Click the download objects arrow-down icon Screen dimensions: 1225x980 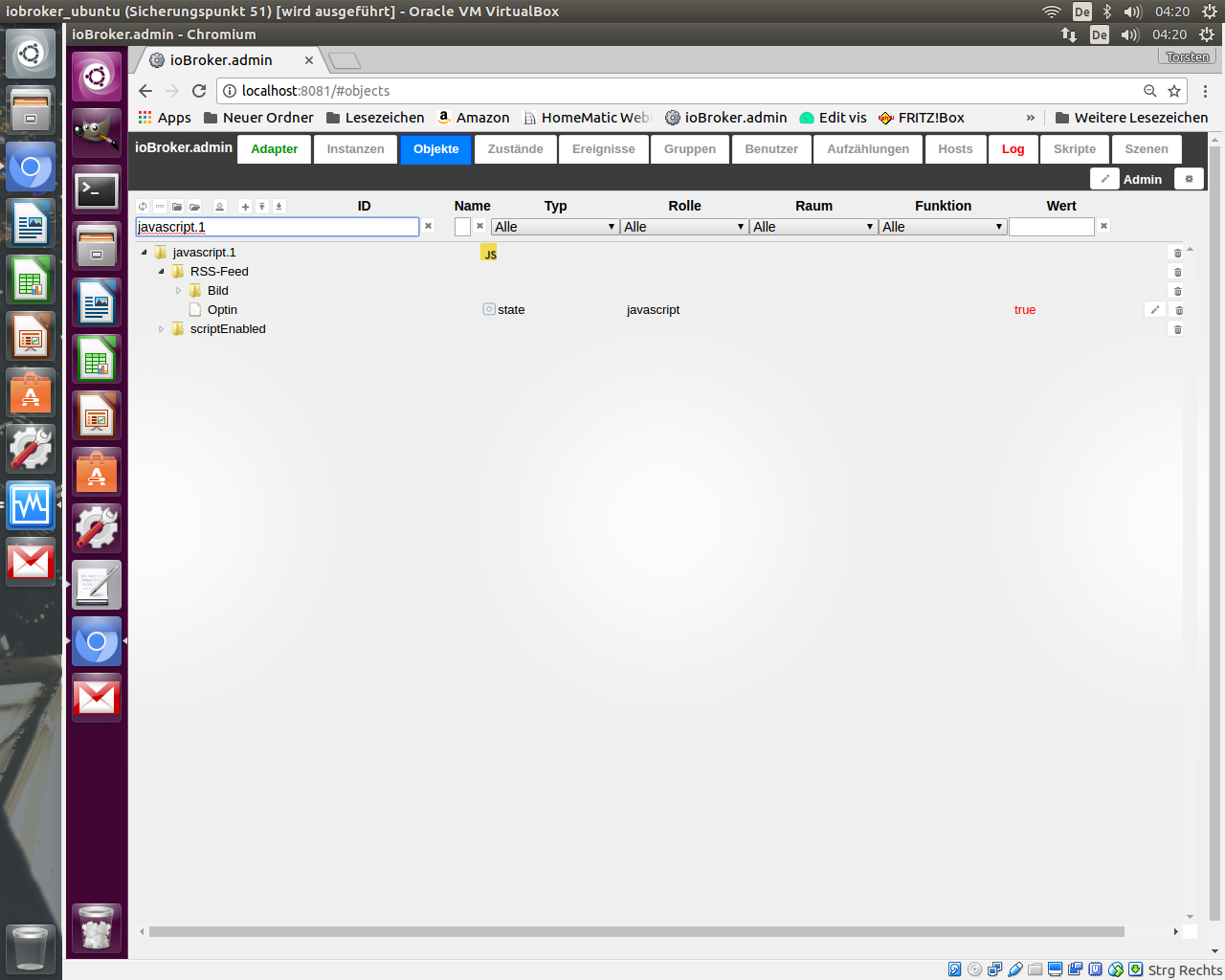(x=278, y=206)
